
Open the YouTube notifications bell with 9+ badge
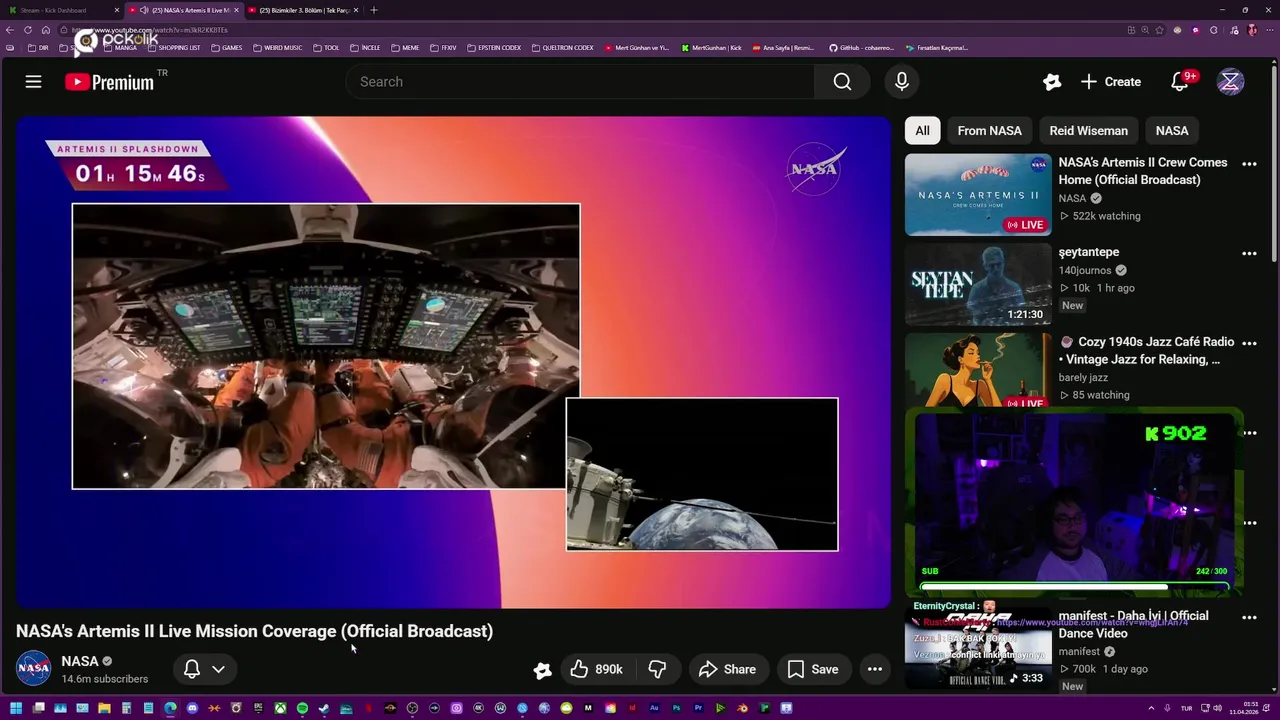(1180, 82)
